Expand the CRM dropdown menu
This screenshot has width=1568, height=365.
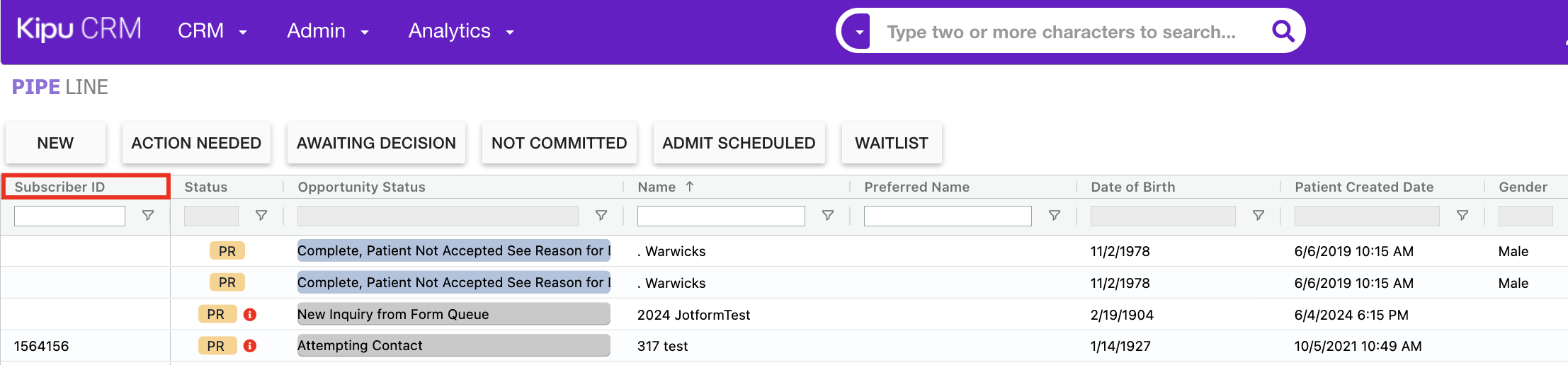point(212,31)
